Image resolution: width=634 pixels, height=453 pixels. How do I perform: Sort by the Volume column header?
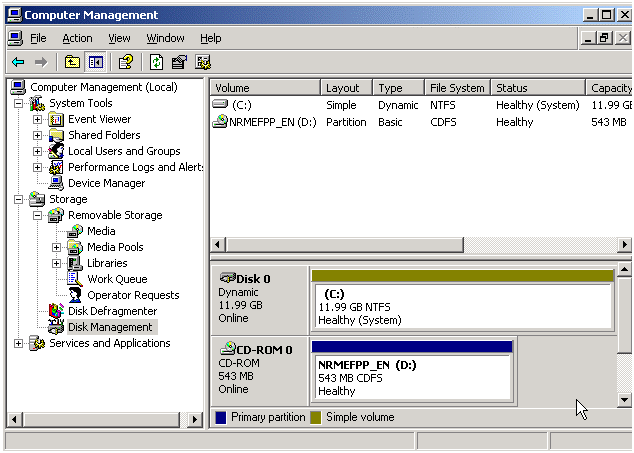click(265, 88)
